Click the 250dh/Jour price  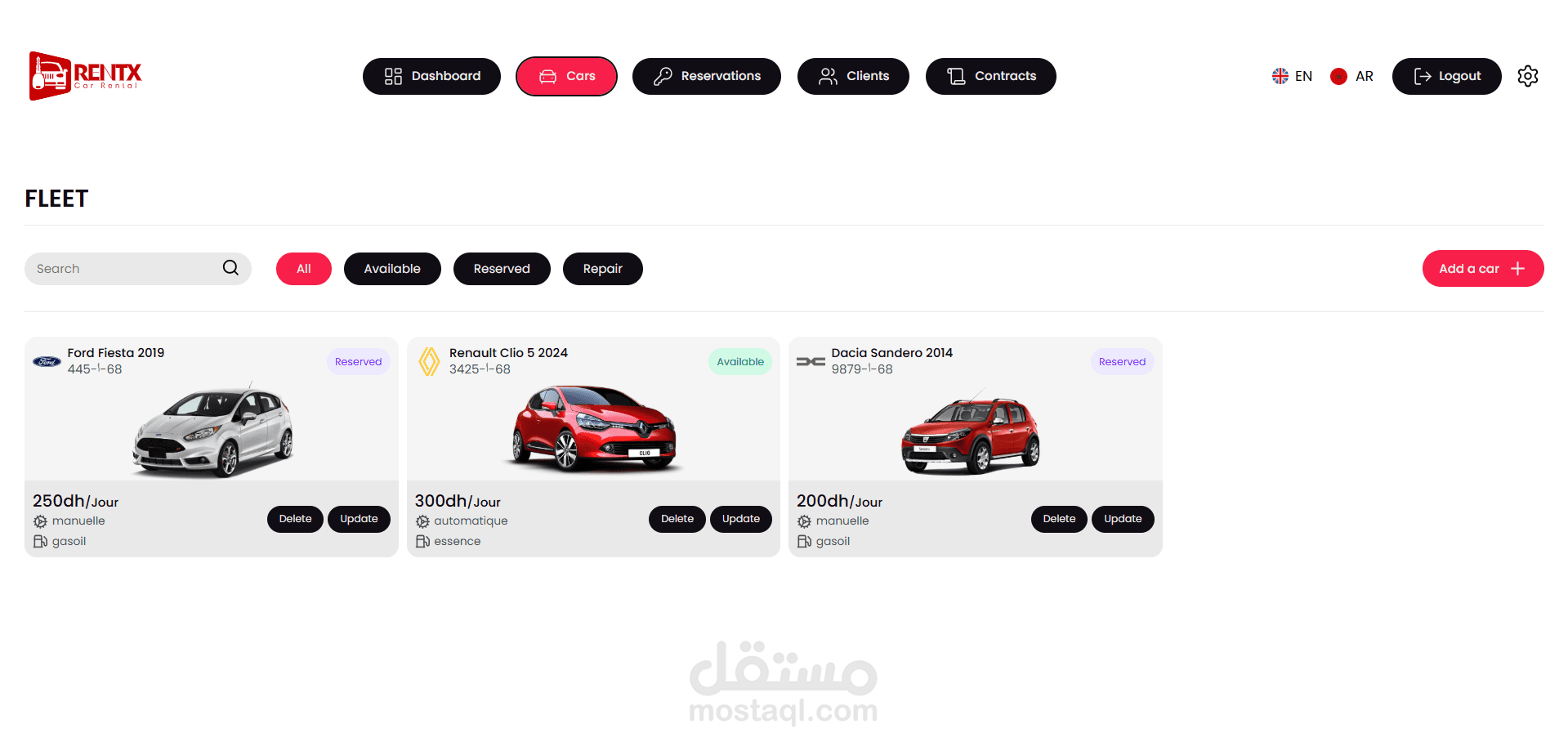pos(75,501)
